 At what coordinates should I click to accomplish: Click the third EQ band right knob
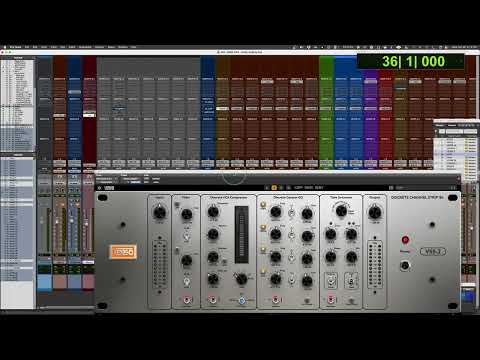coord(307,258)
